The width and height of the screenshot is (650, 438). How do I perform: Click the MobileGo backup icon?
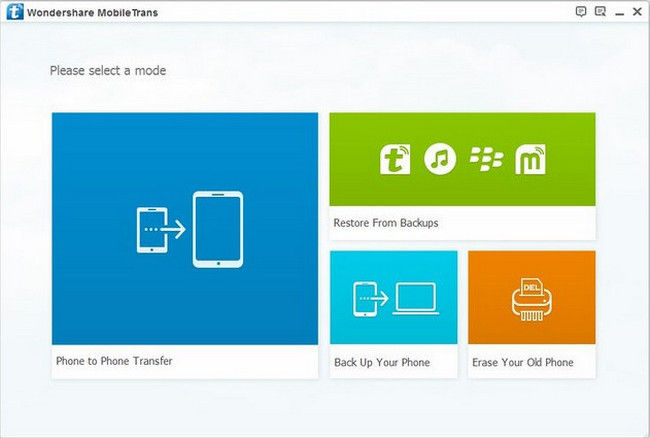(530, 159)
